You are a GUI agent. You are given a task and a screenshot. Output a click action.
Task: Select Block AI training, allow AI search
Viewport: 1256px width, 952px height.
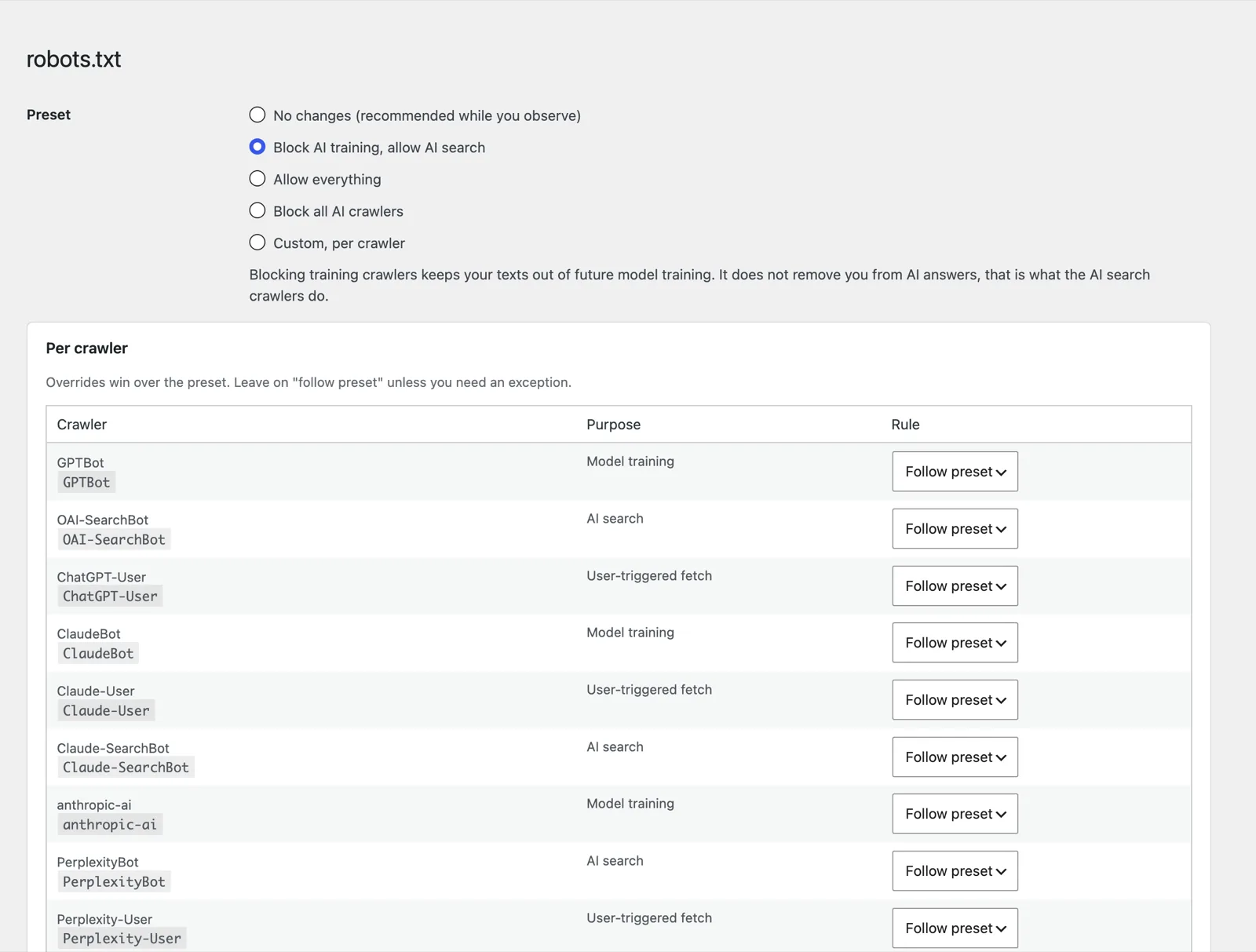(257, 147)
